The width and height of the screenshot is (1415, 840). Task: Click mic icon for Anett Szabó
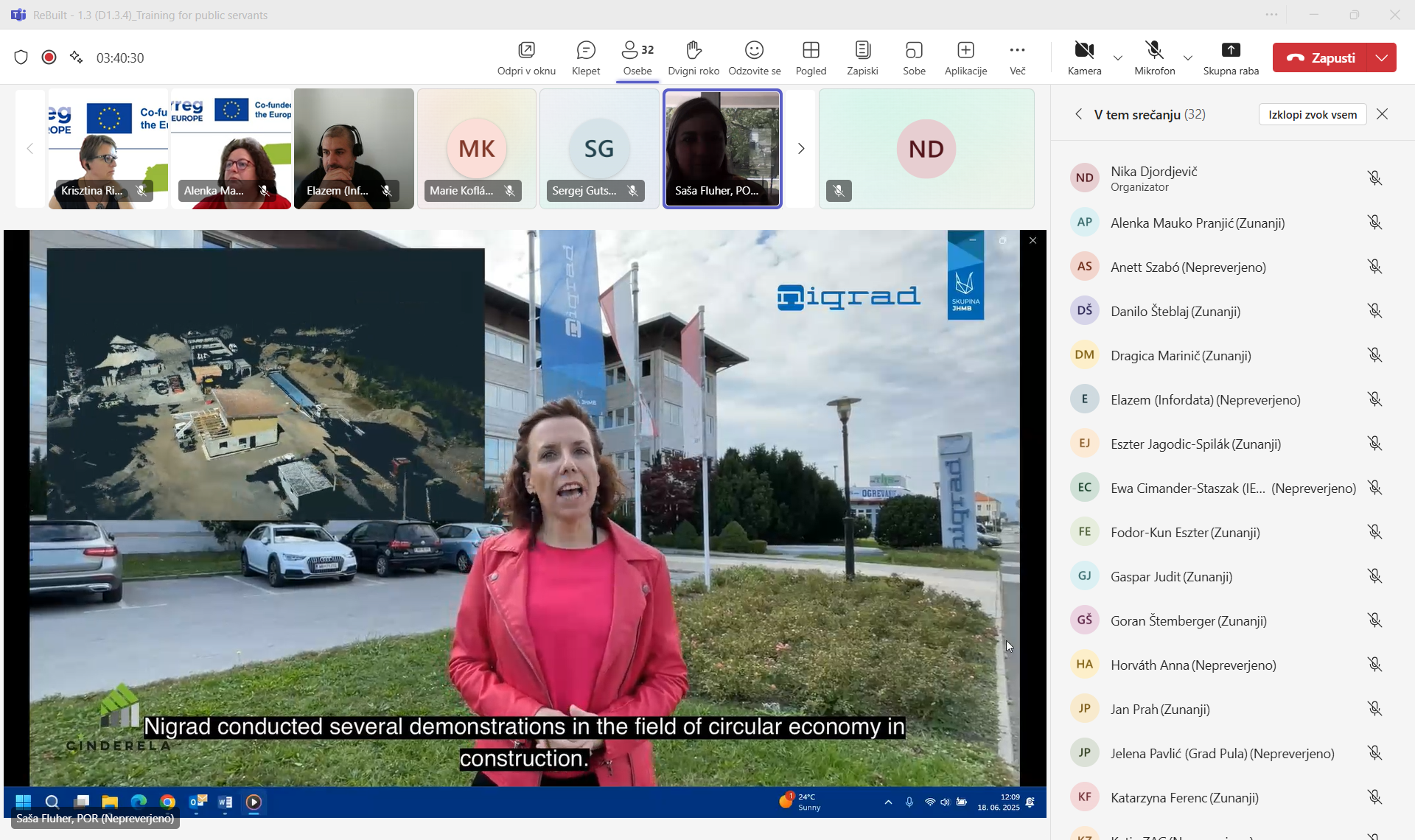[1374, 266]
